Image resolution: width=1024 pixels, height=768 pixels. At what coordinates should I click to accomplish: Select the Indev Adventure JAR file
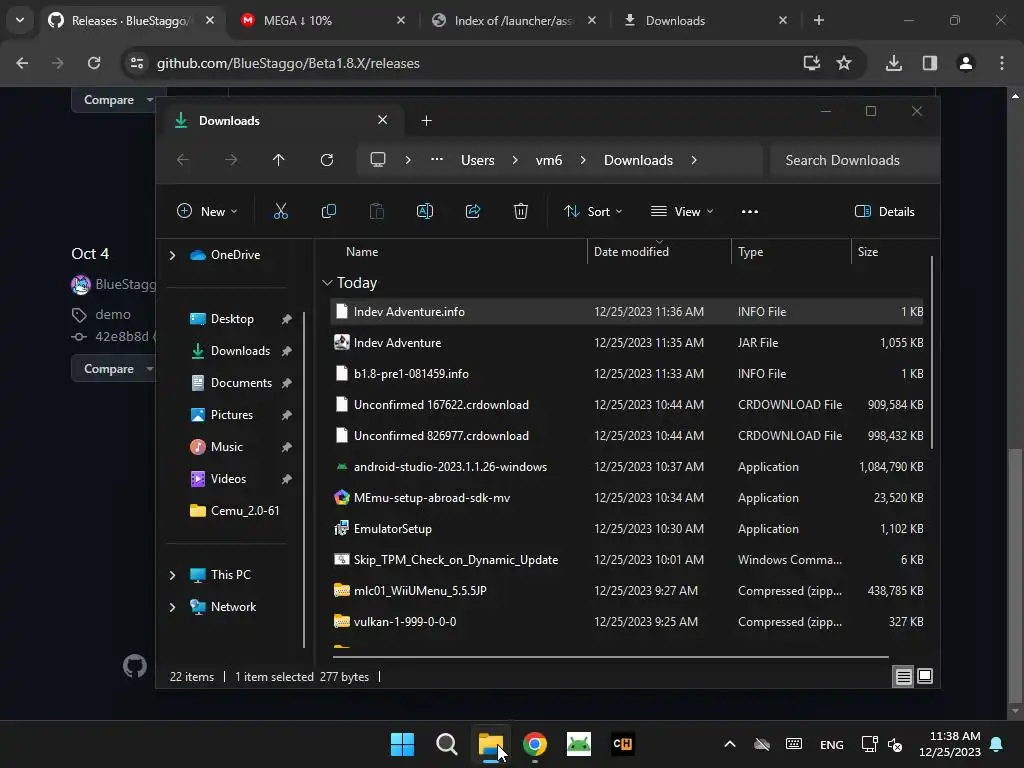(x=628, y=343)
